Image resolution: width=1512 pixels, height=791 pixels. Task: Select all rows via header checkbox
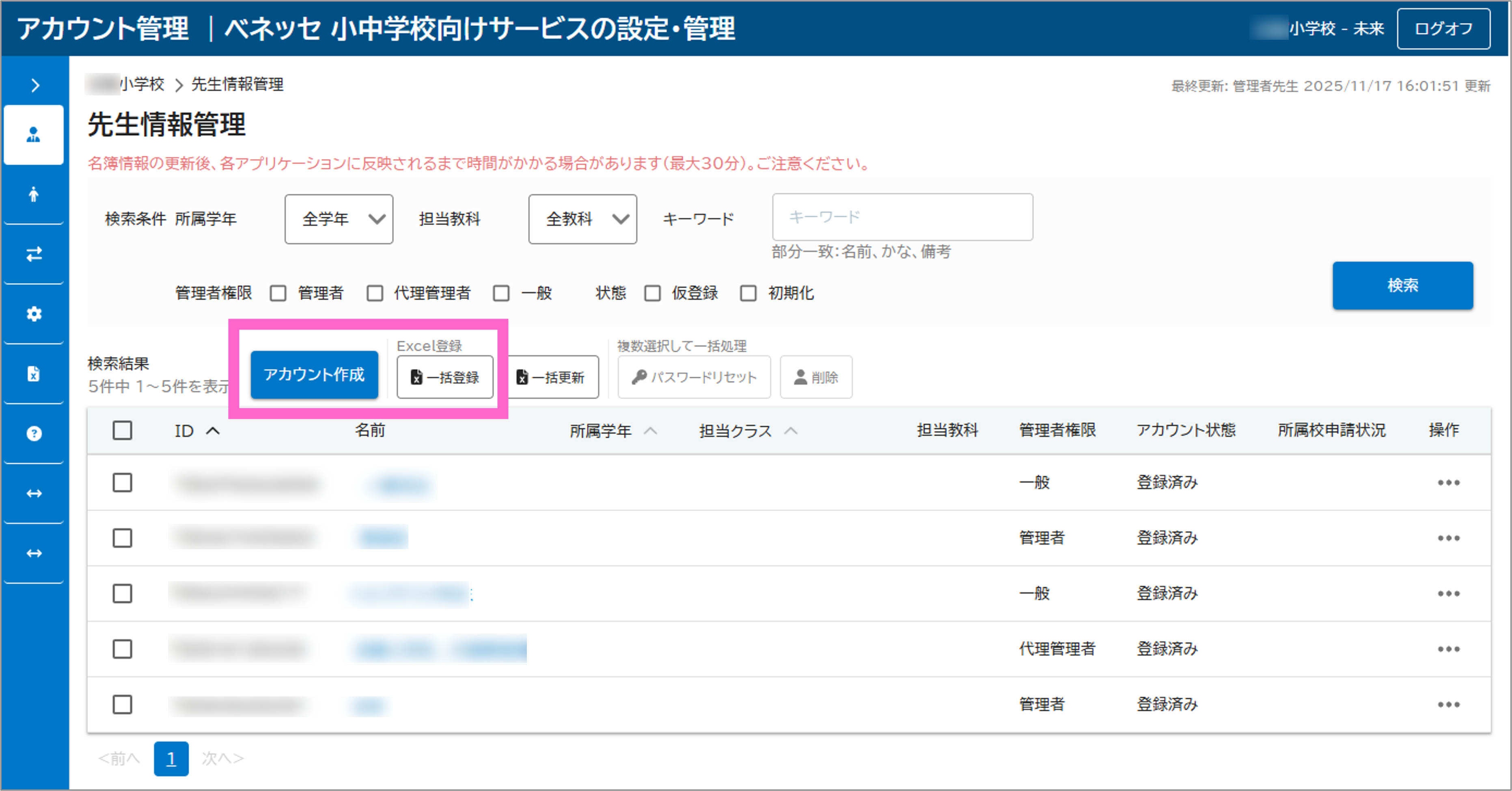122,430
